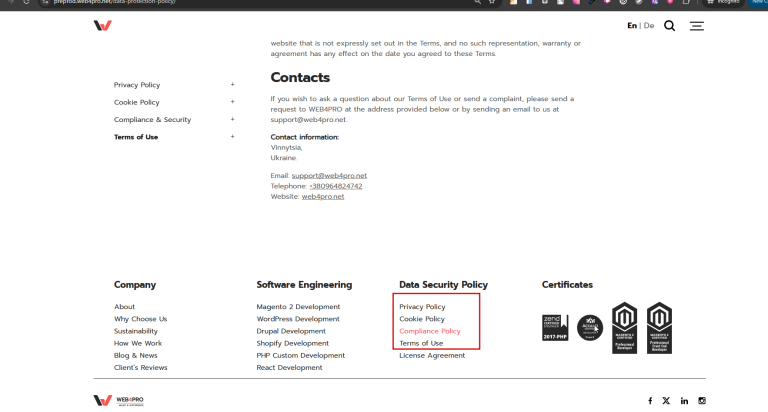Open React Development link
Viewport: 768px width, 412px height.
289,367
